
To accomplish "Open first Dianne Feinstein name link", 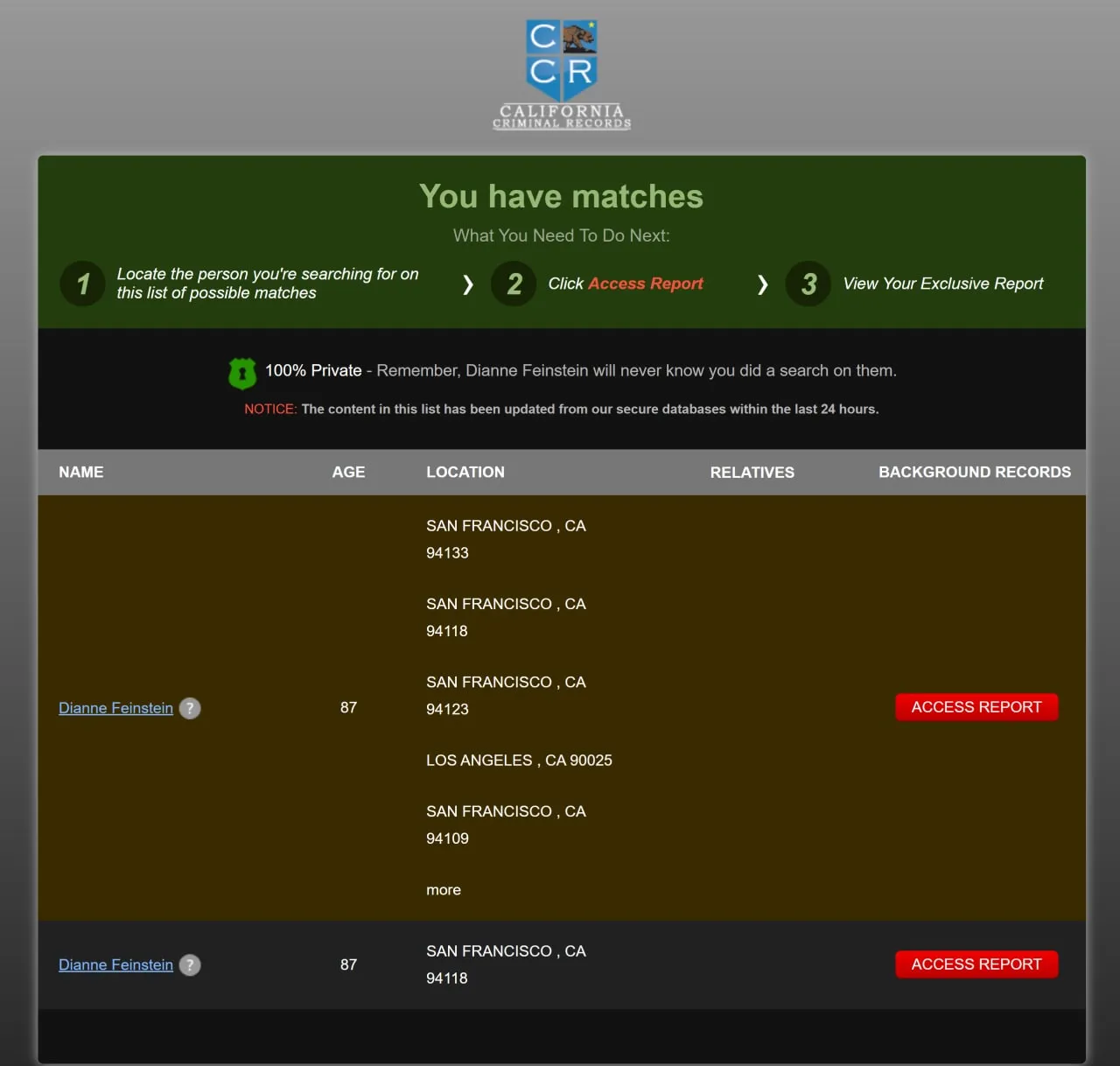I will (x=115, y=708).
